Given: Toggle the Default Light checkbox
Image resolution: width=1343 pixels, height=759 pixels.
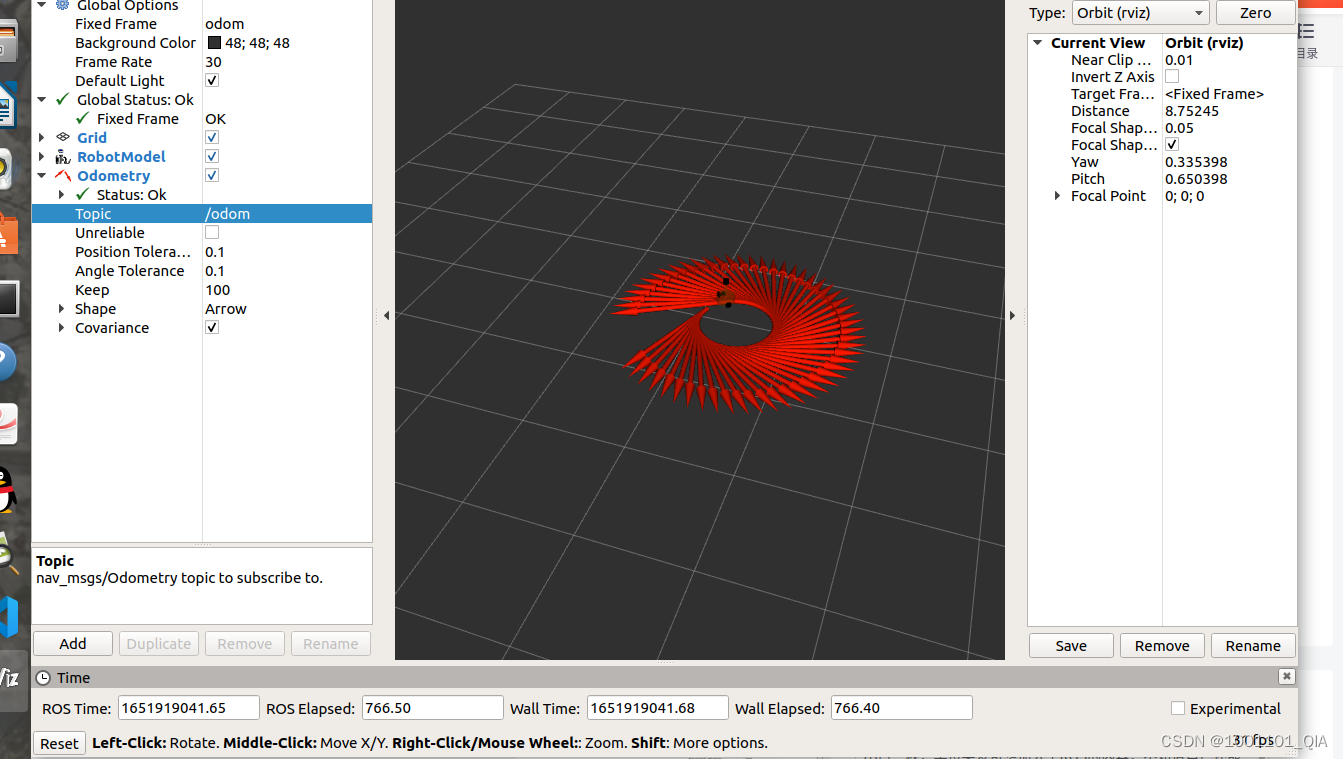Looking at the screenshot, I should coord(212,80).
